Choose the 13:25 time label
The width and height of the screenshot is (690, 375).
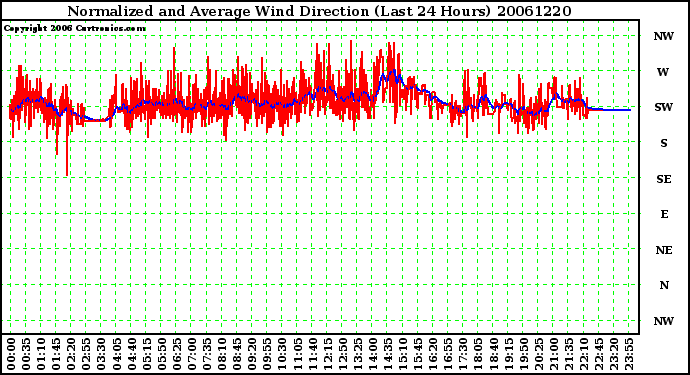(x=357, y=354)
